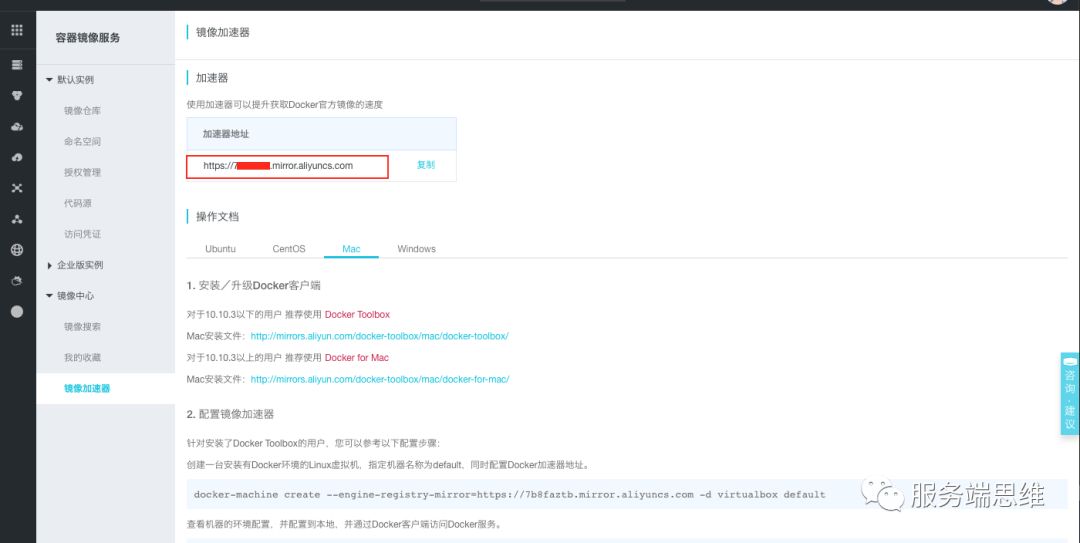Image resolution: width=1080 pixels, height=543 pixels.
Task: Click the 操作文档 section heading
Action: pyautogui.click(x=218, y=217)
